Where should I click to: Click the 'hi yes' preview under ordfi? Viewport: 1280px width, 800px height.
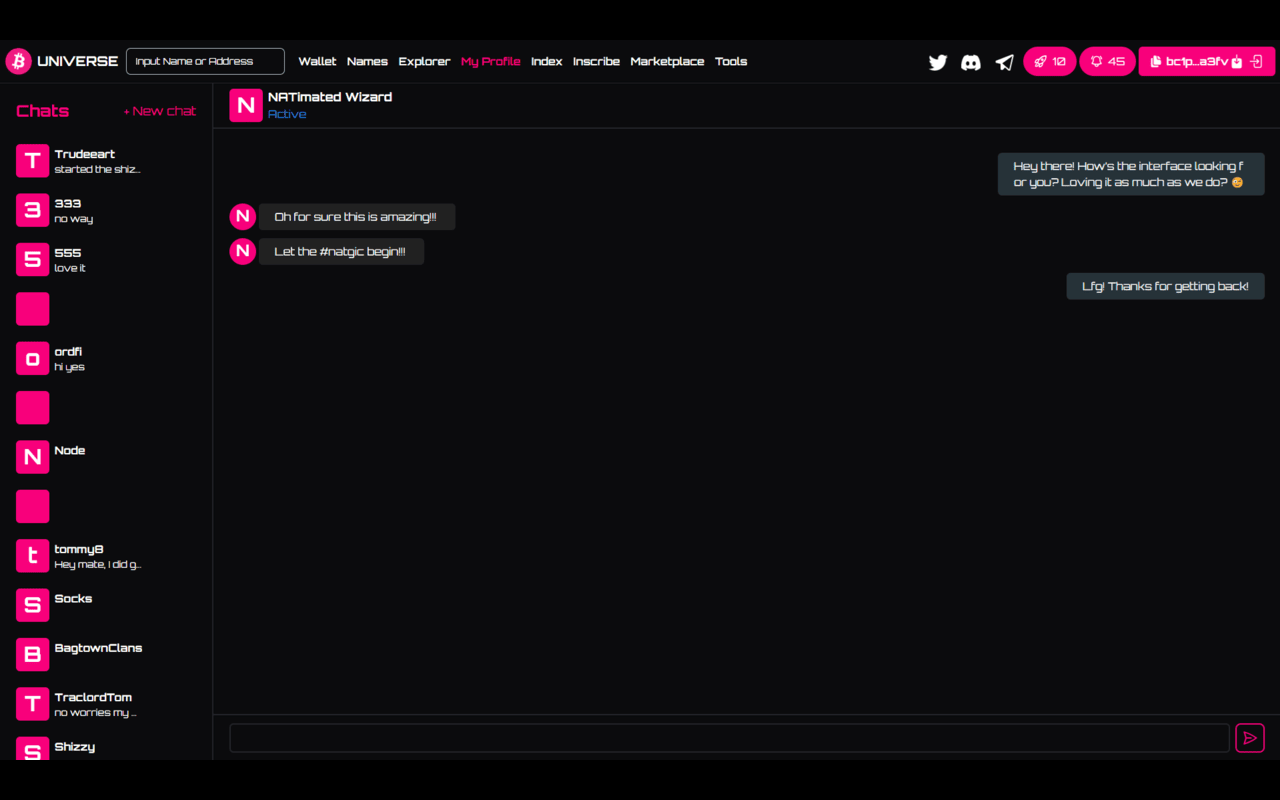[x=70, y=367]
